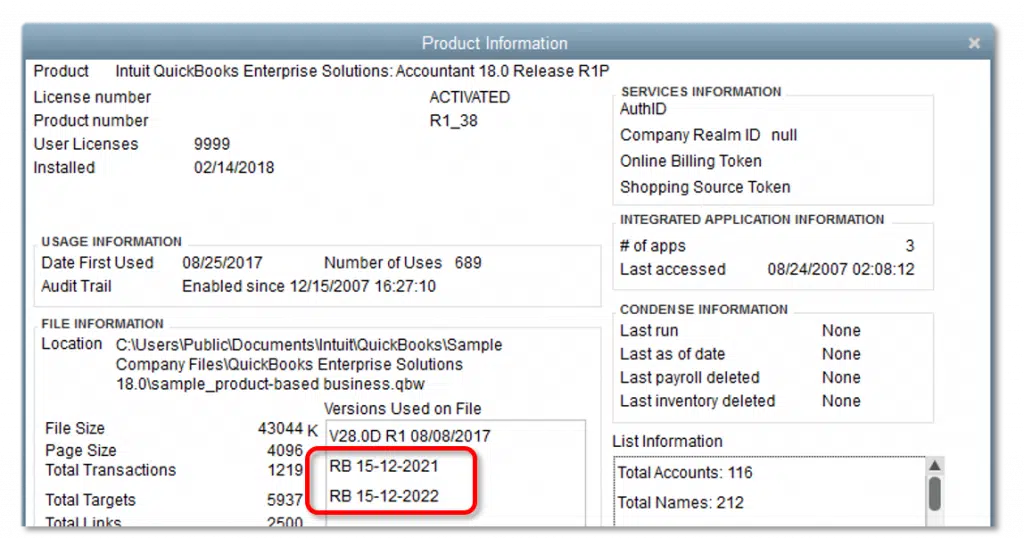Click the 'Versions Used on File' label
The image size is (1024, 538).
(x=402, y=409)
